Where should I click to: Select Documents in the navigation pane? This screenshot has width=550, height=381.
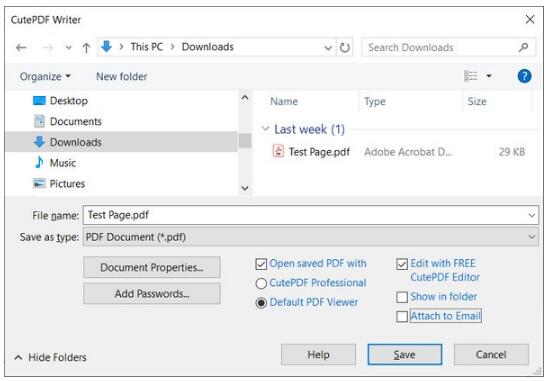point(67,121)
